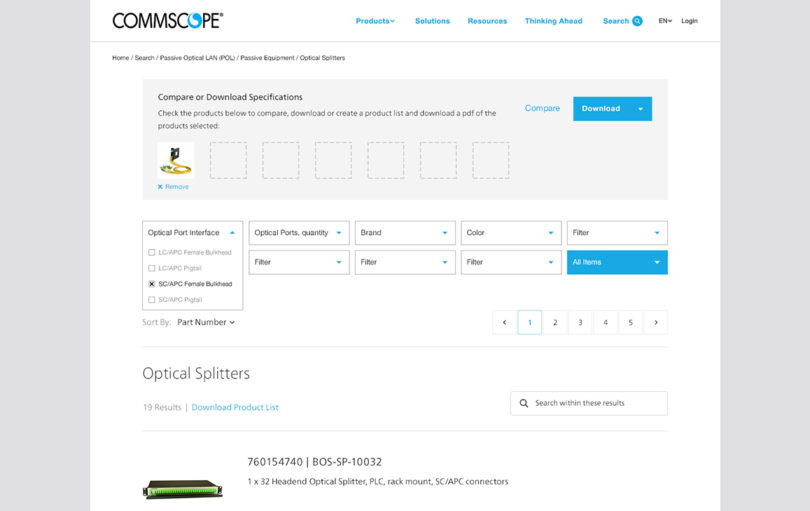810x511 pixels.
Task: Open the Filter dropdown below Color
Action: point(511,262)
